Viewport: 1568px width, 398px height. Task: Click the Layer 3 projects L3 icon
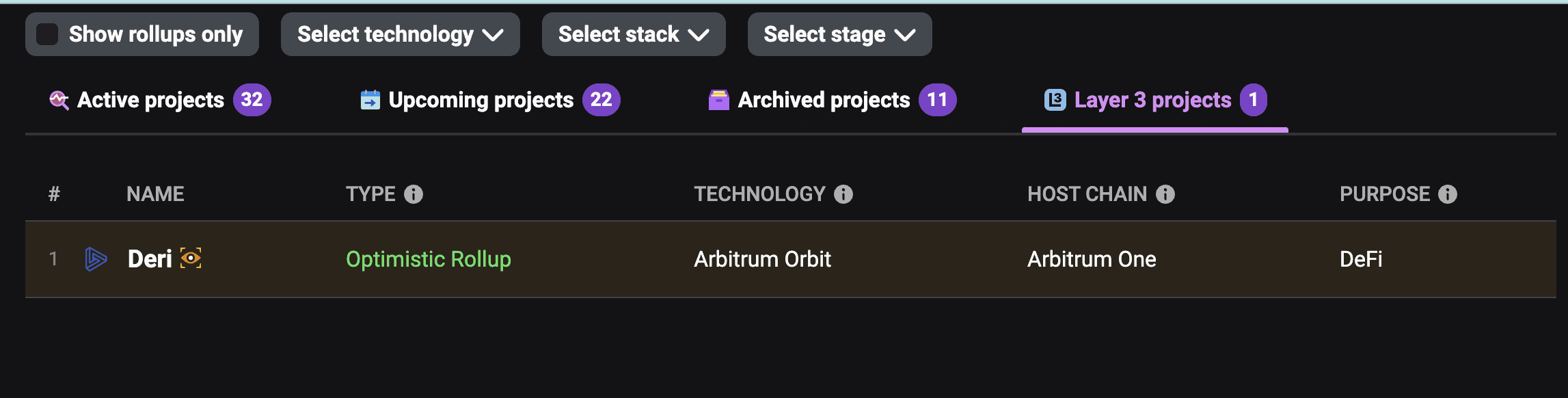coord(1055,100)
